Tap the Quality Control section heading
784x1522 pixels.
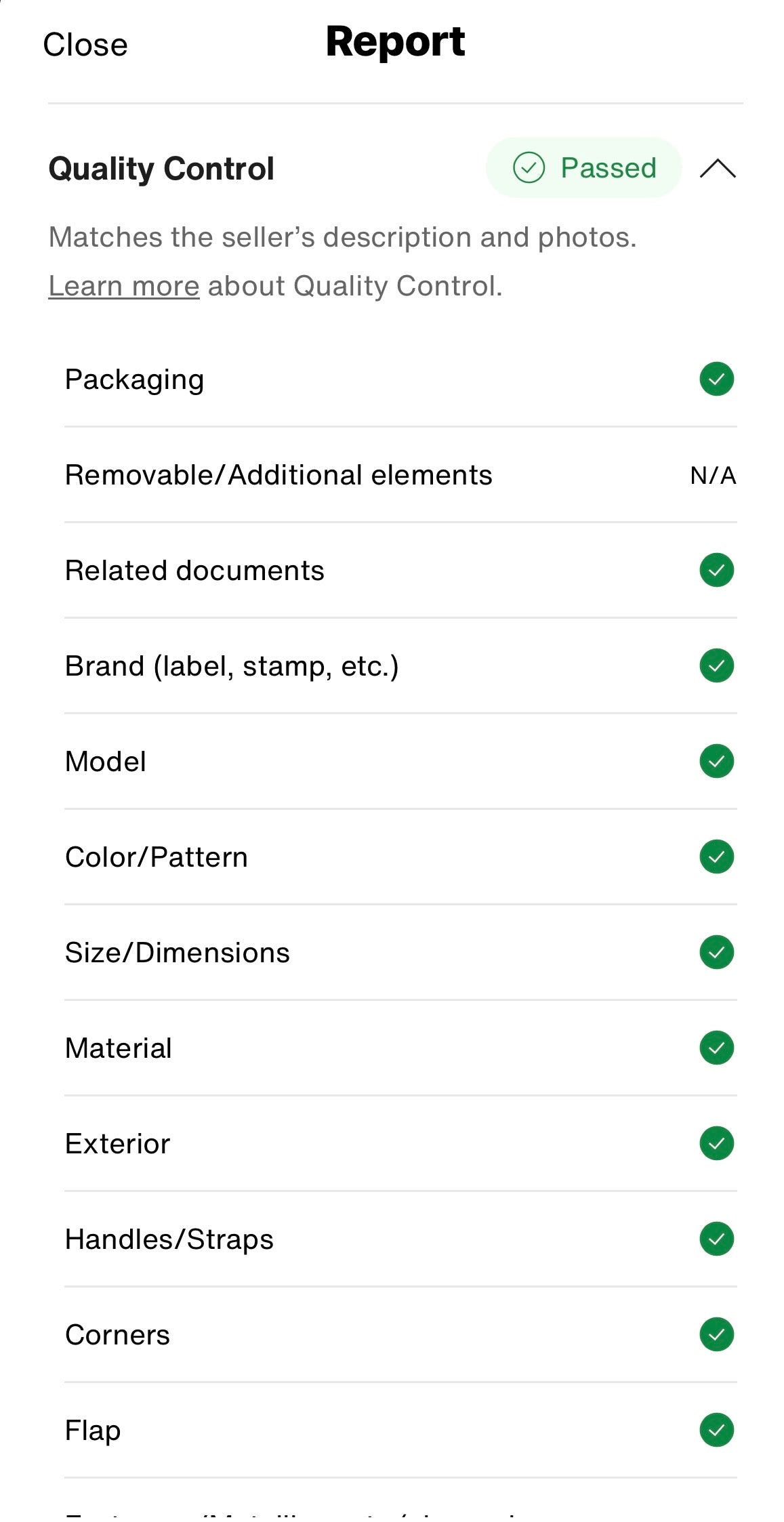coord(161,169)
